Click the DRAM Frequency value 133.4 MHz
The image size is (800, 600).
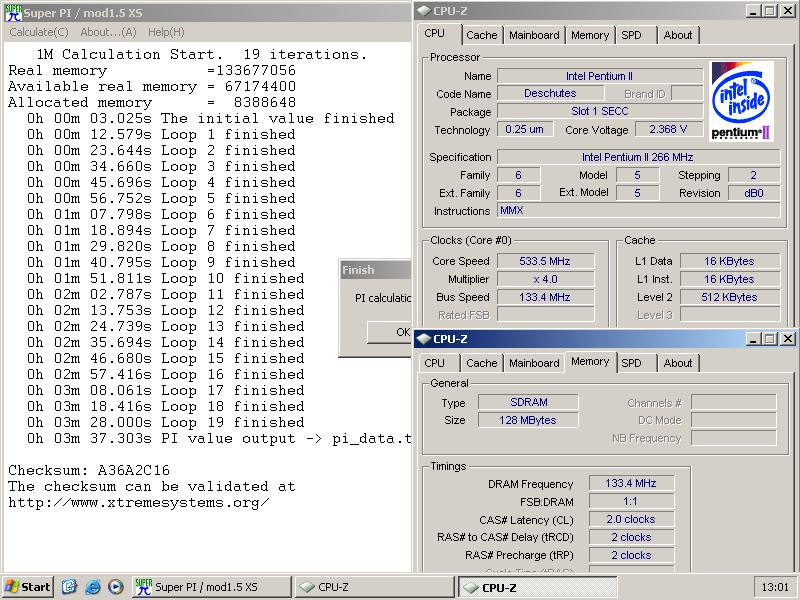tap(631, 483)
